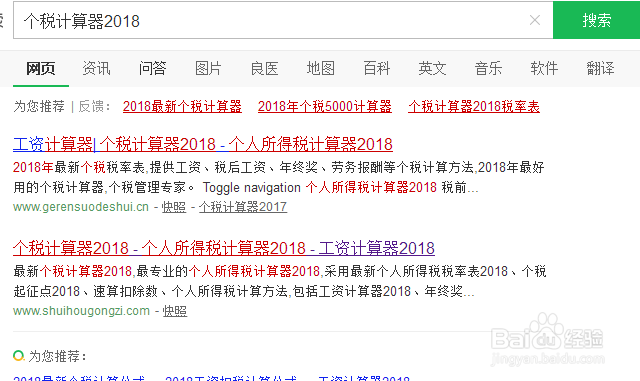640x381 pixels.
Task: Select the 网页 tab
Action: 41,68
